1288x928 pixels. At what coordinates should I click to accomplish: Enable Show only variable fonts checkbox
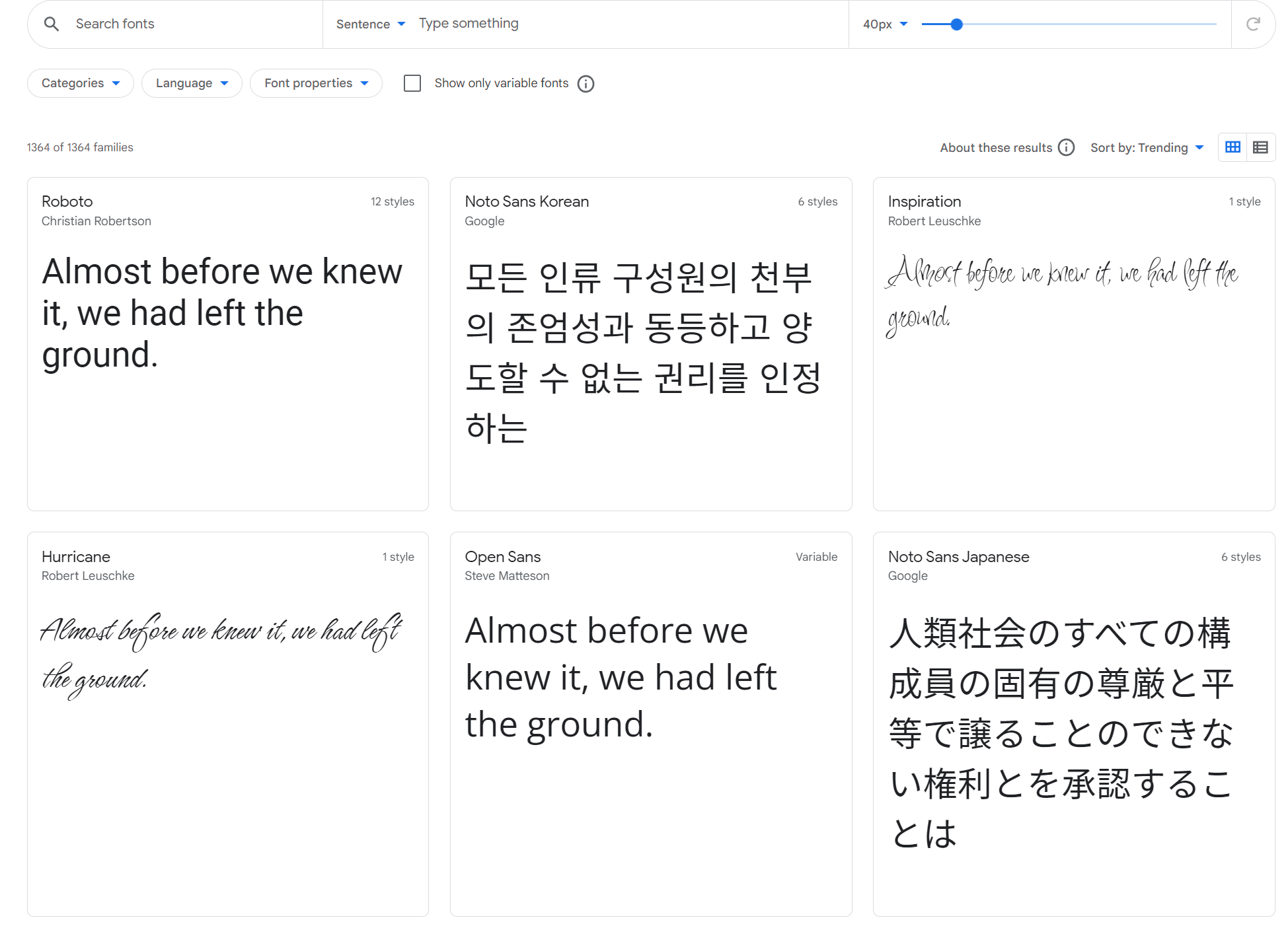tap(412, 83)
